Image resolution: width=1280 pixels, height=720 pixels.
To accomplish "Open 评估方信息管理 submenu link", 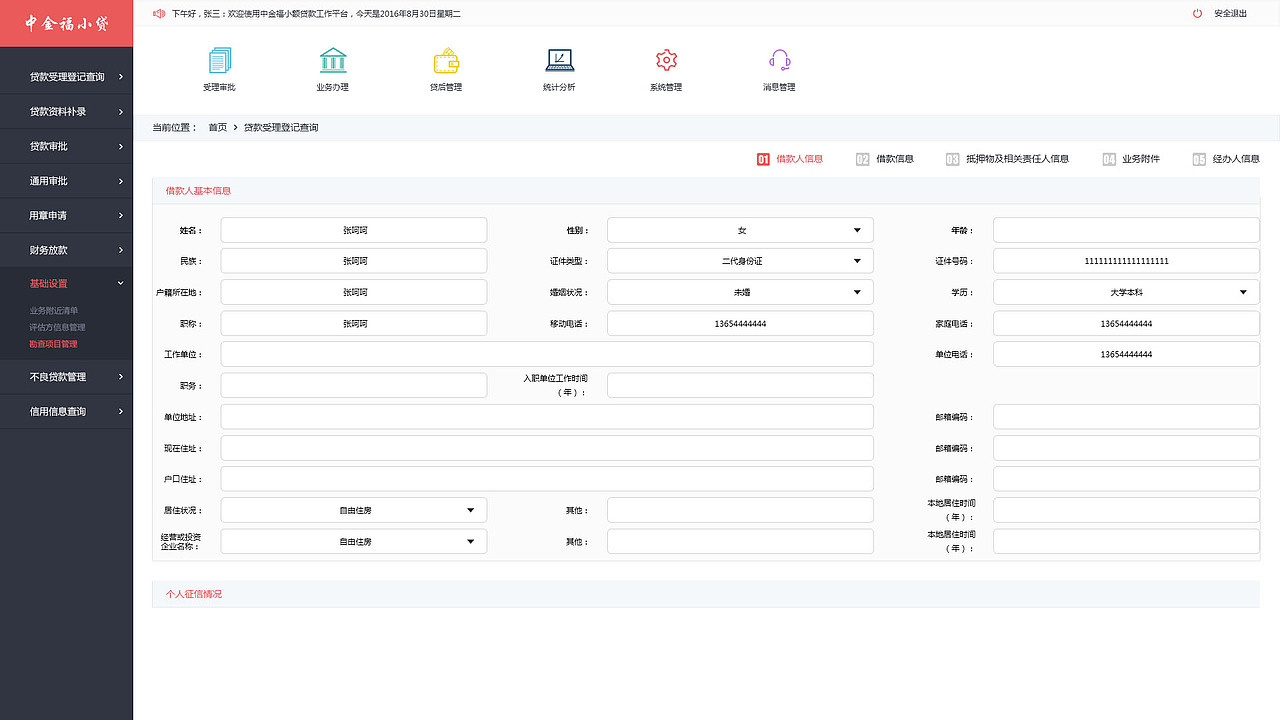I will click(58, 327).
